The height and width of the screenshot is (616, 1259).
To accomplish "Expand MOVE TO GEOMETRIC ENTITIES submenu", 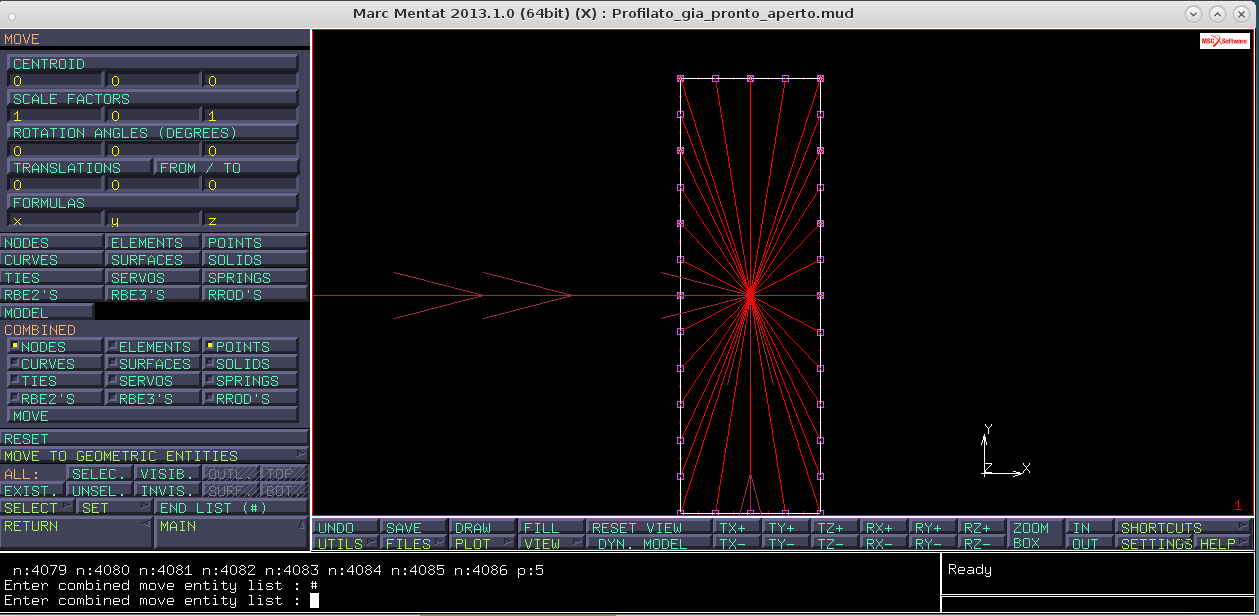I will 154,456.
